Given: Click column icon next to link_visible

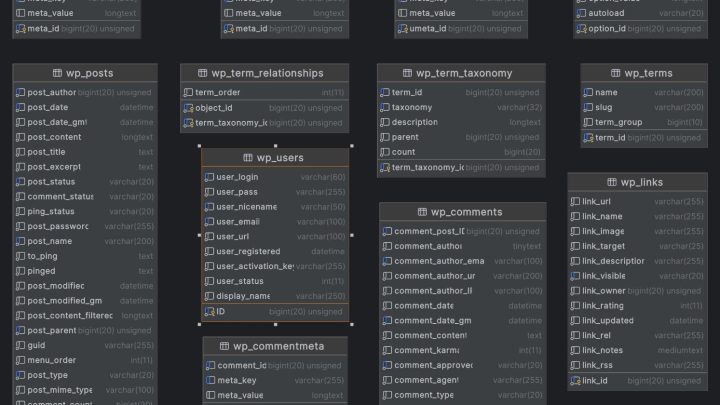Looking at the screenshot, I should pyautogui.click(x=575, y=276).
